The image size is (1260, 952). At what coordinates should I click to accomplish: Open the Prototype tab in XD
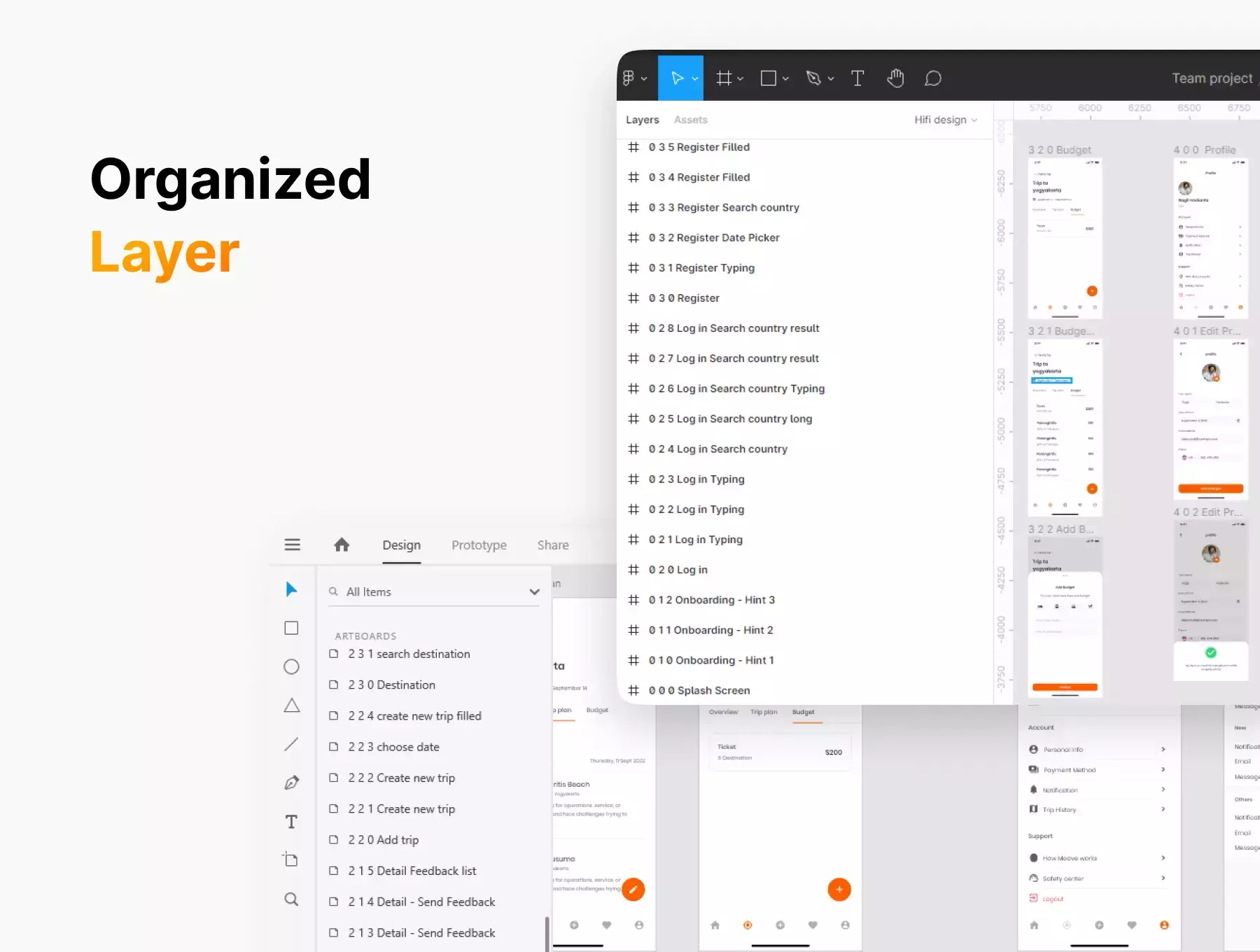[x=479, y=545]
